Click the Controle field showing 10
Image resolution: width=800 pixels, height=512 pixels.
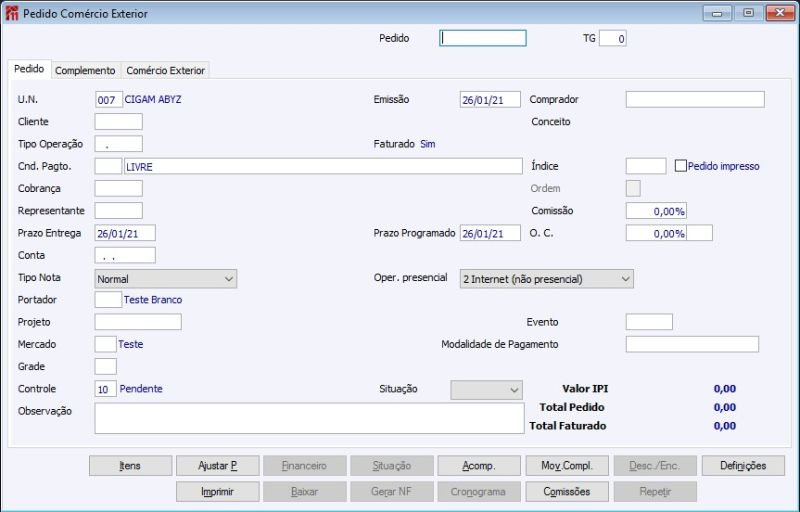point(106,389)
